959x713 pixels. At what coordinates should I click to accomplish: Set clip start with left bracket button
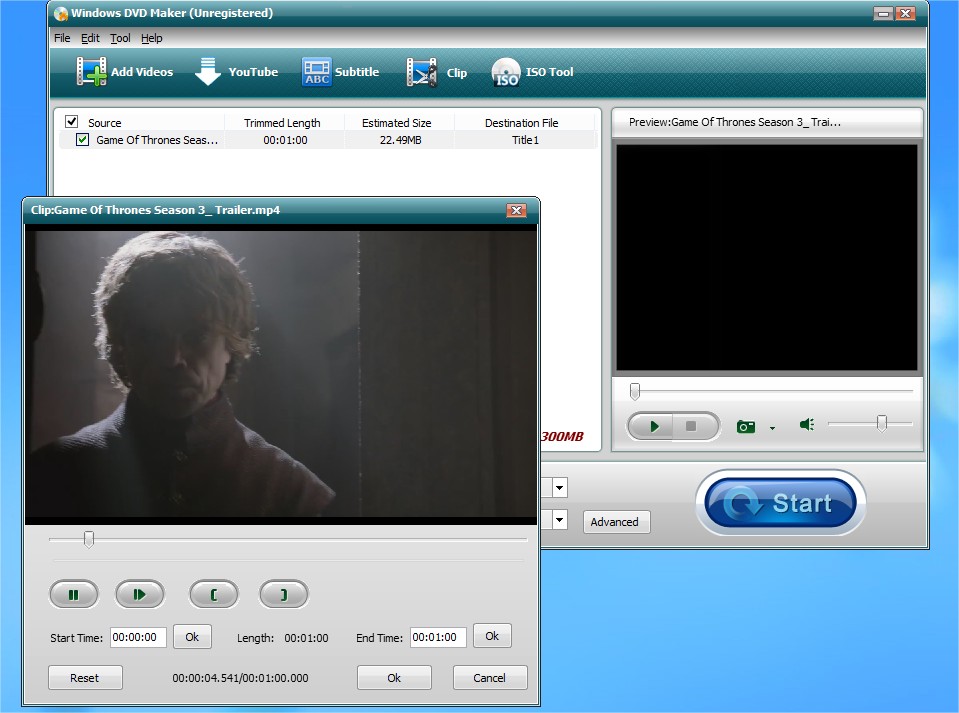pos(213,594)
